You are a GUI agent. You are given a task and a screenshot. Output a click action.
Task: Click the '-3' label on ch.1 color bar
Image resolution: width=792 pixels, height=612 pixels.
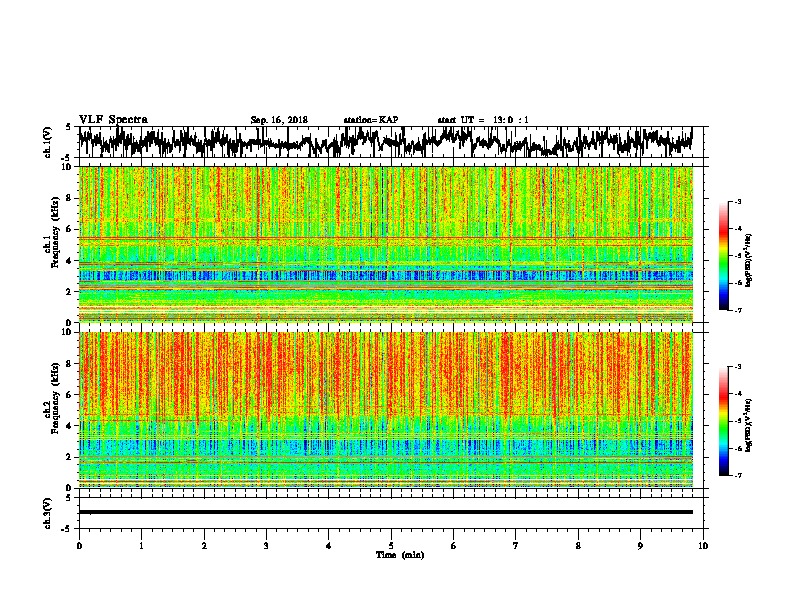pos(738,201)
